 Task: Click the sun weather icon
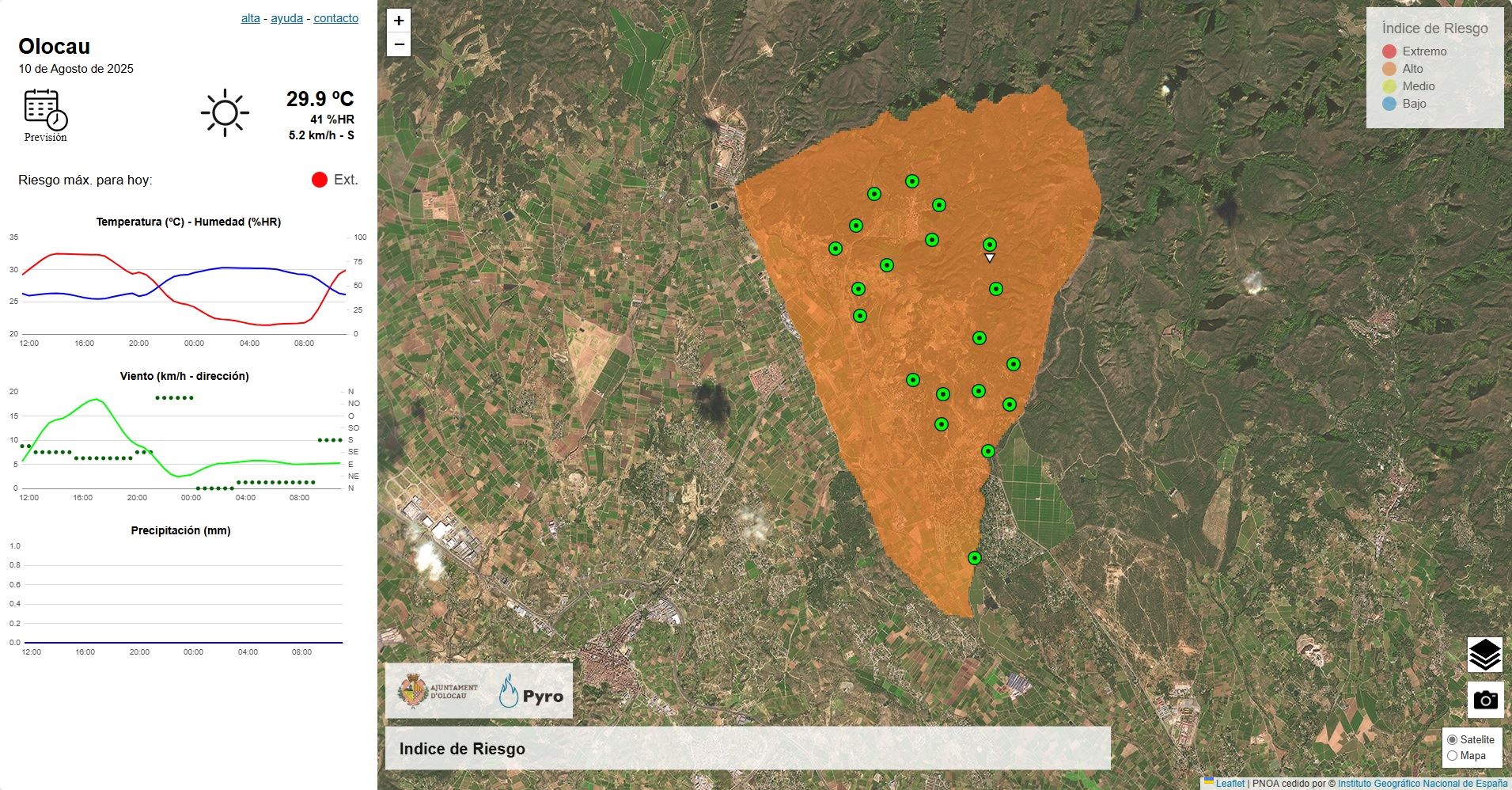226,112
